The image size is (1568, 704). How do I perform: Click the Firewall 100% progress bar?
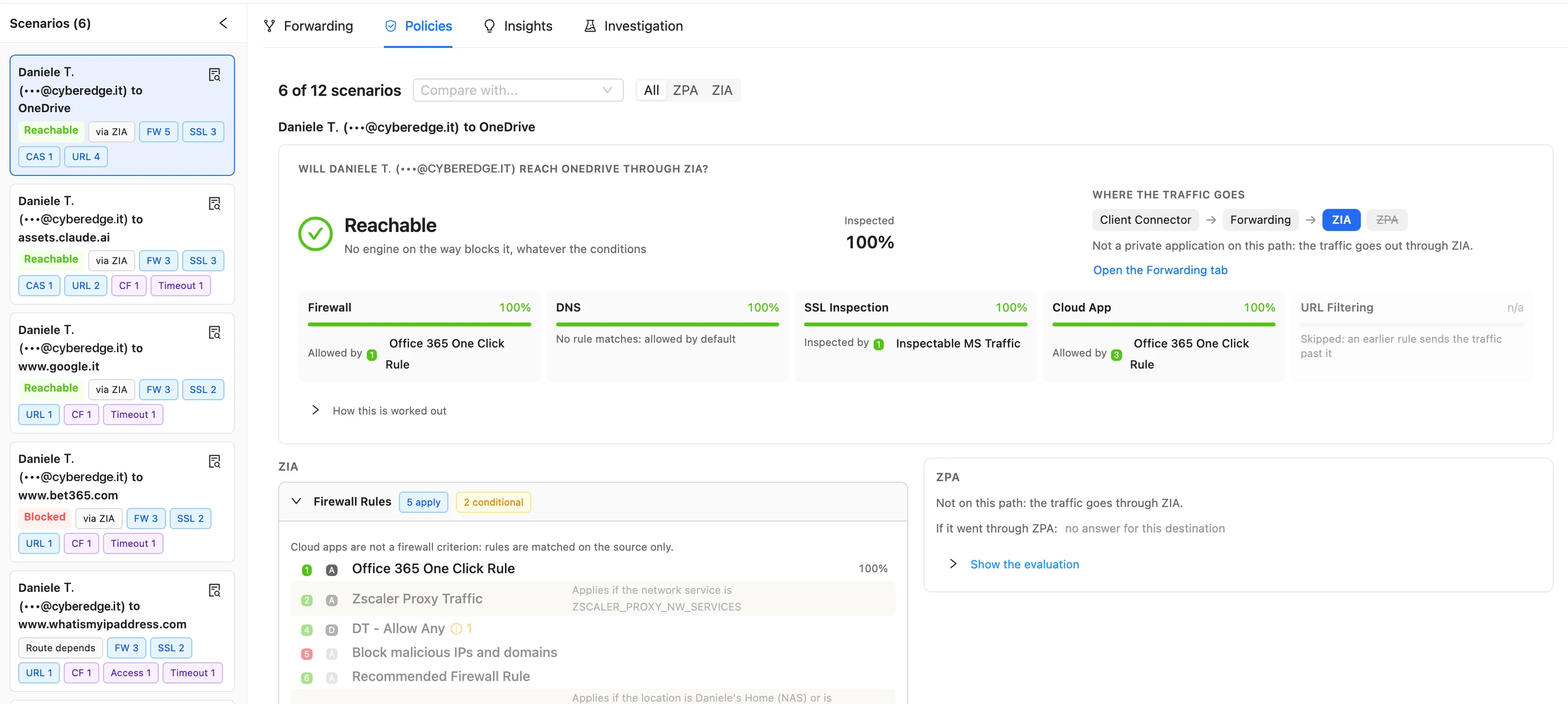(419, 324)
